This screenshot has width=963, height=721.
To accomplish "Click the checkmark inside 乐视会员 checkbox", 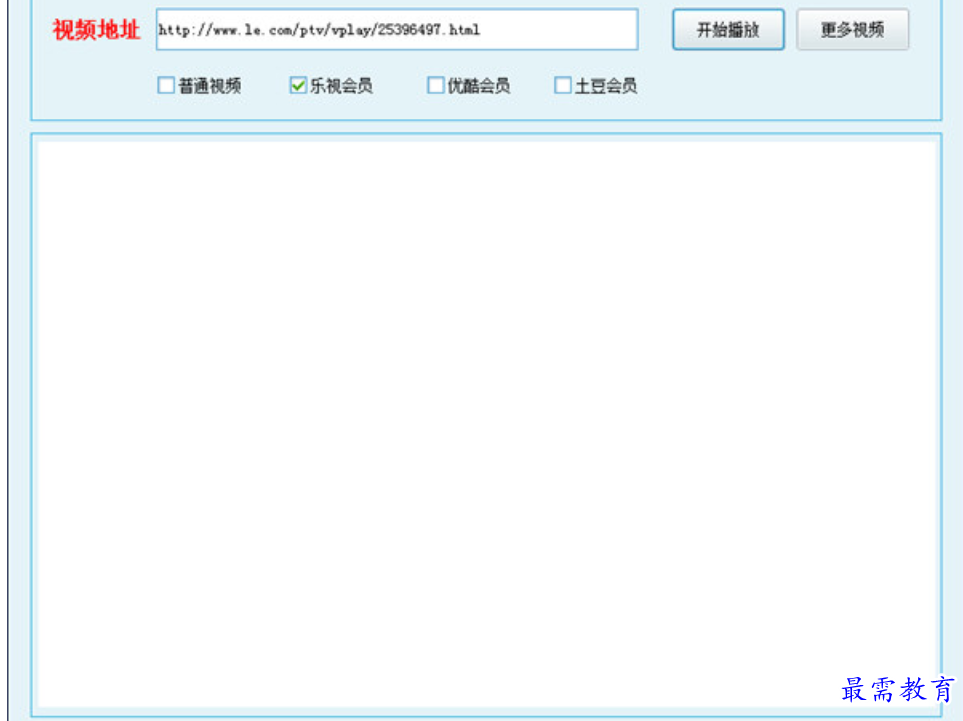I will pos(298,85).
